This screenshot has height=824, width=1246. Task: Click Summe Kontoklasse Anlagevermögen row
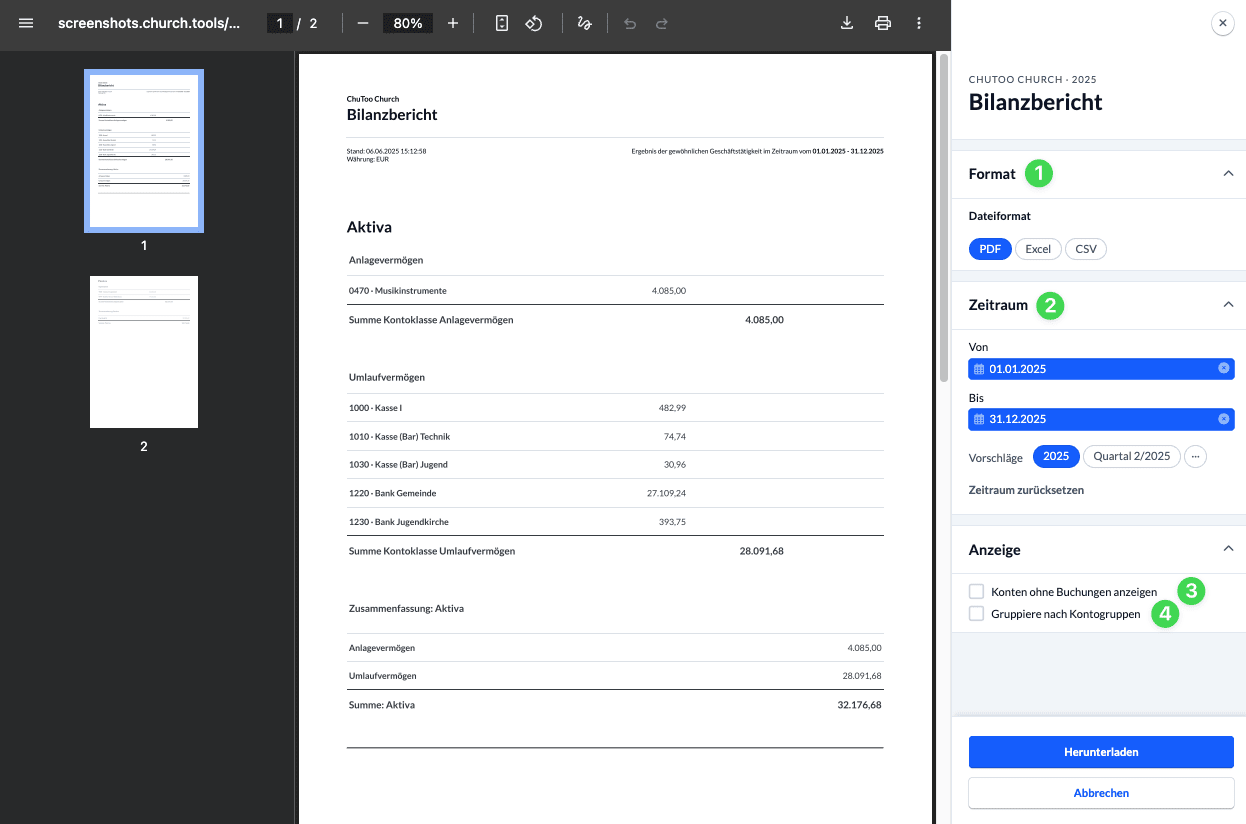tap(615, 320)
